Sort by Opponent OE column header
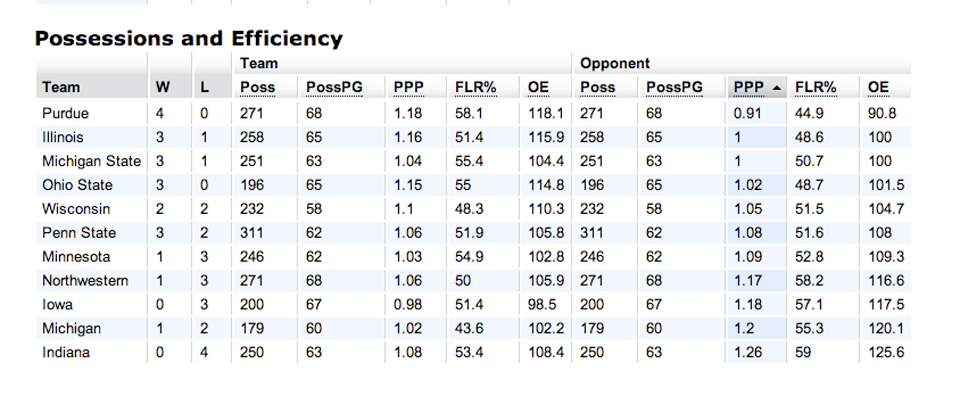The height and width of the screenshot is (396, 960). (878, 88)
